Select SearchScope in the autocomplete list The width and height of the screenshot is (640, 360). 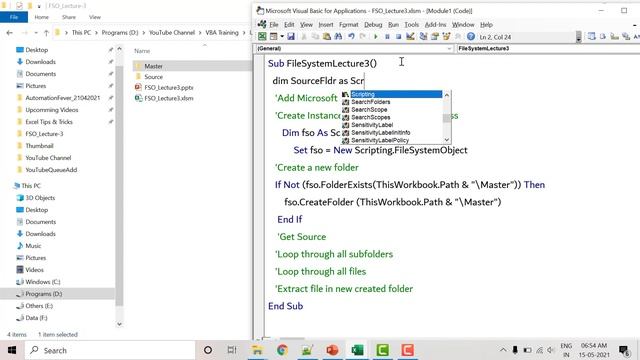369,110
